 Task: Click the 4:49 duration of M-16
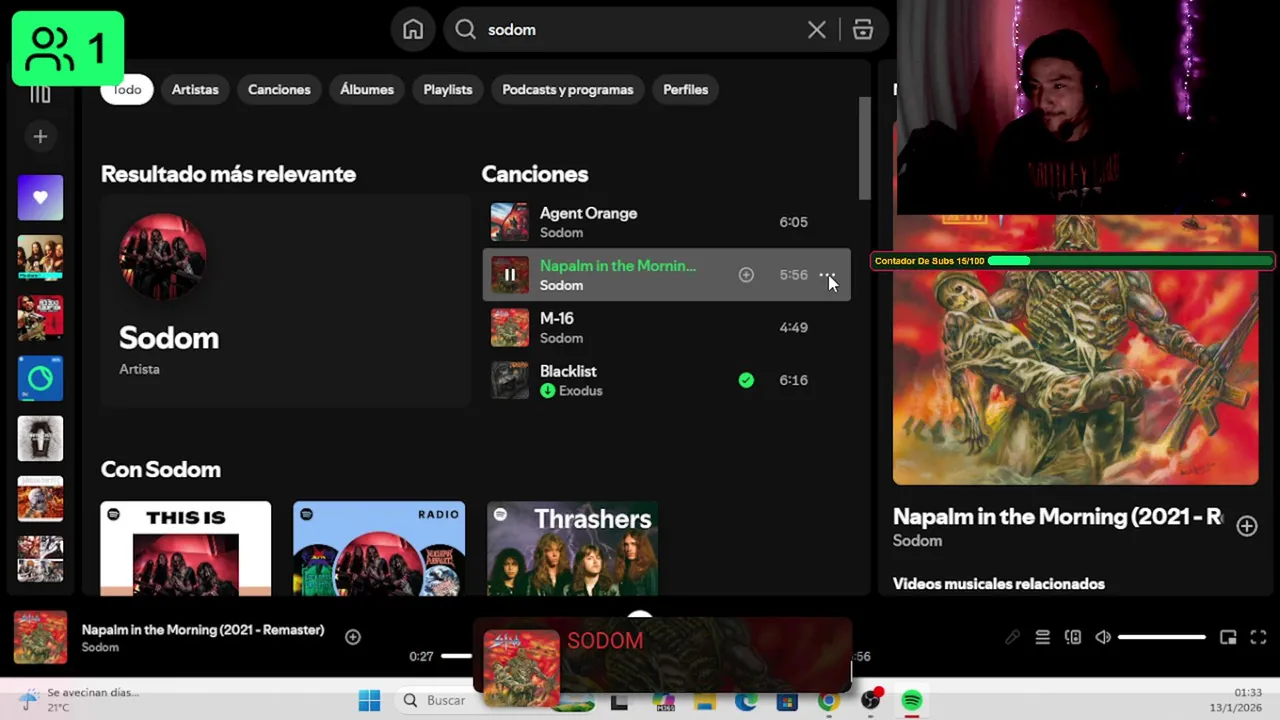click(794, 328)
